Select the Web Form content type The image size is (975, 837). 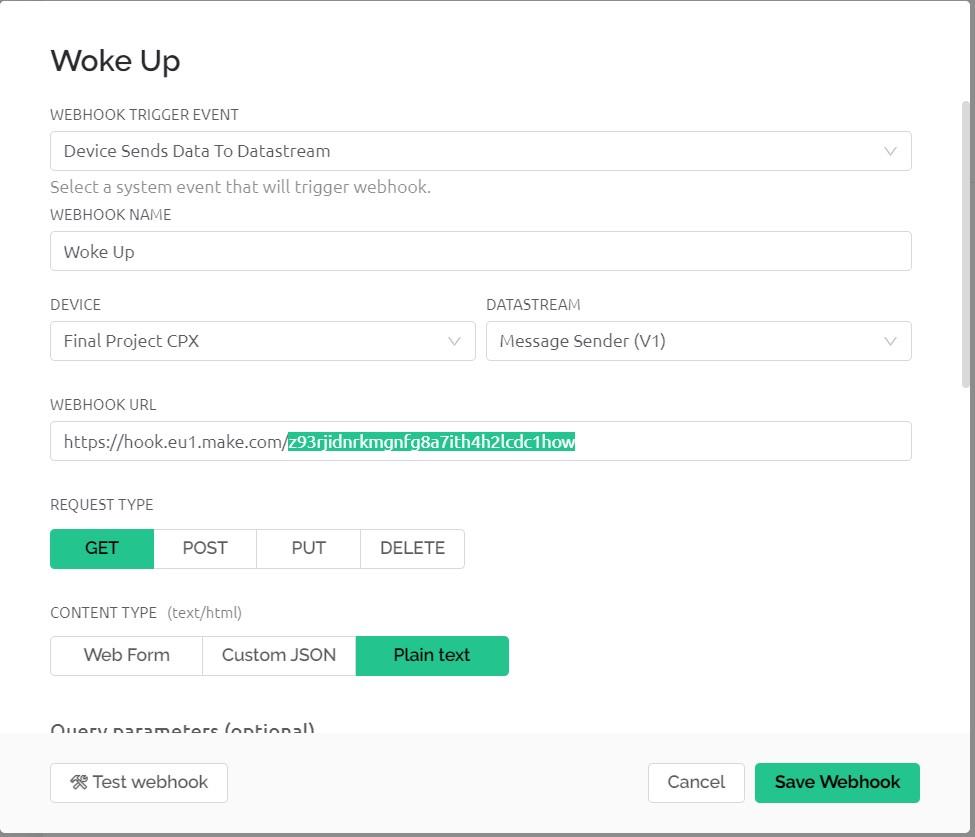[x=126, y=655]
